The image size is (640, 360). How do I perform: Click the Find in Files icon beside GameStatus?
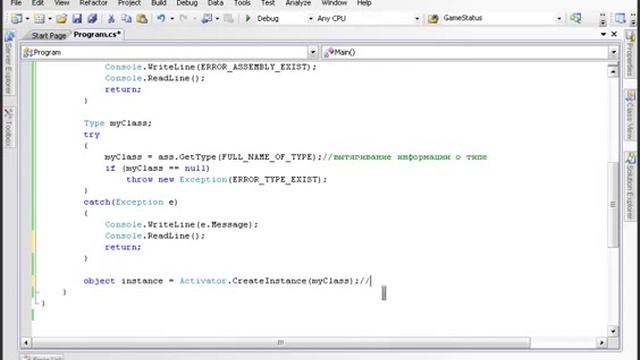(433, 18)
